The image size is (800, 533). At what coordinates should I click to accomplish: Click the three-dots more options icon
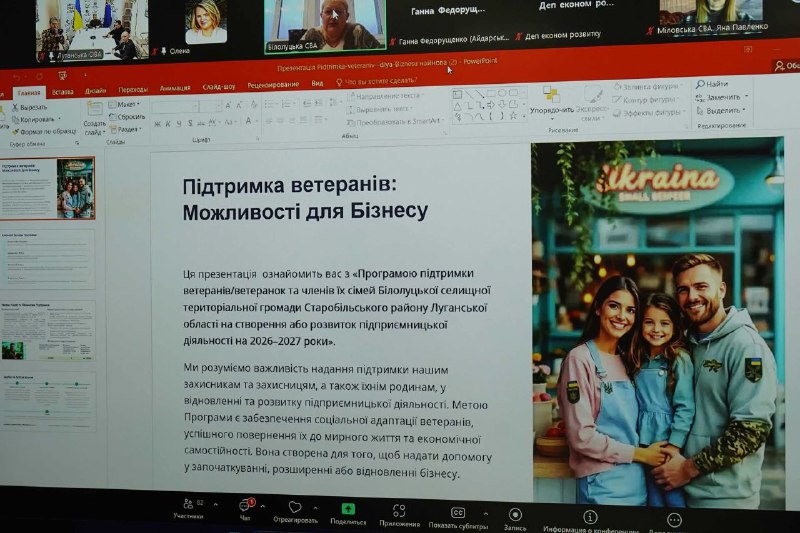[x=674, y=521]
